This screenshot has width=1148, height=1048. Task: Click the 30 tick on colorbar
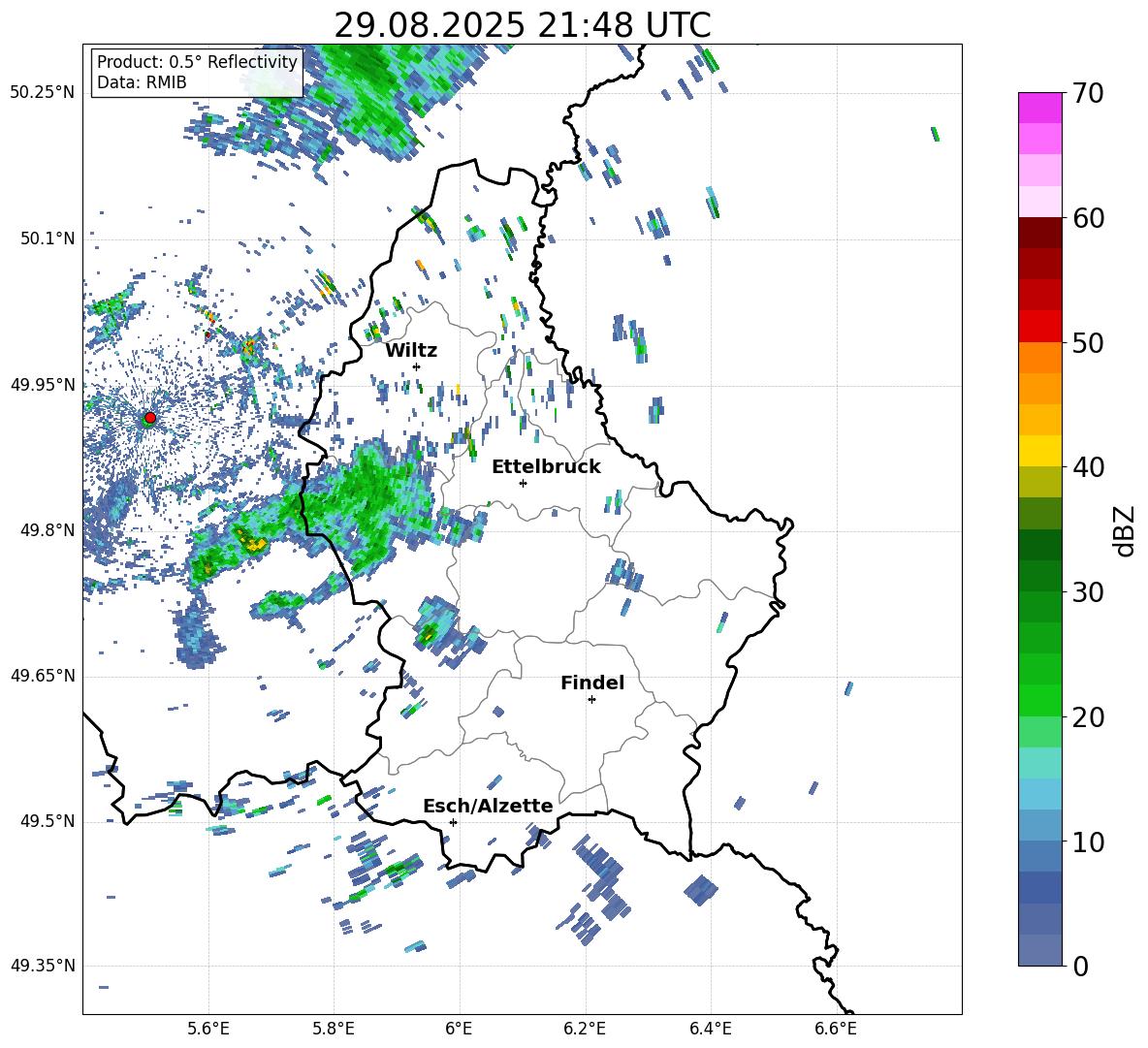pyautogui.click(x=1088, y=591)
